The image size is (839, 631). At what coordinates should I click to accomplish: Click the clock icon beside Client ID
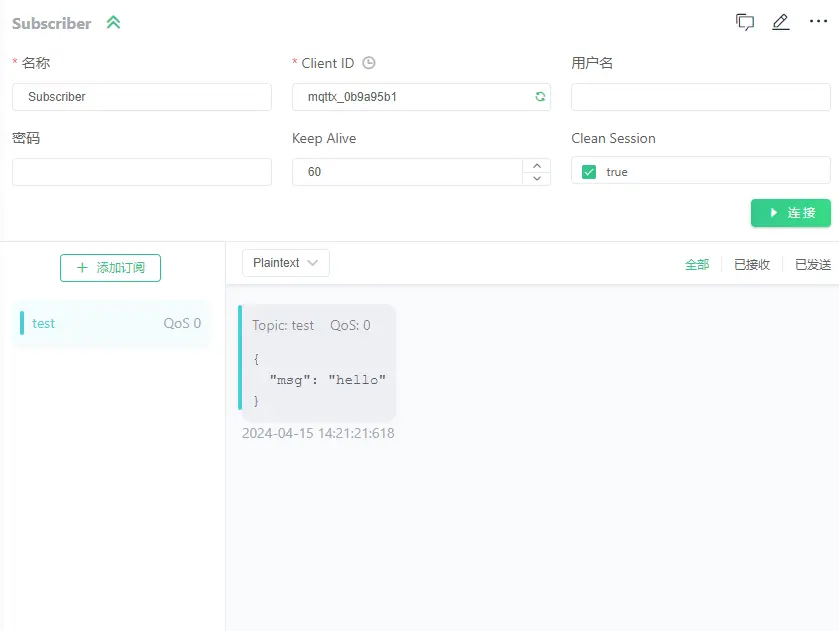point(369,63)
